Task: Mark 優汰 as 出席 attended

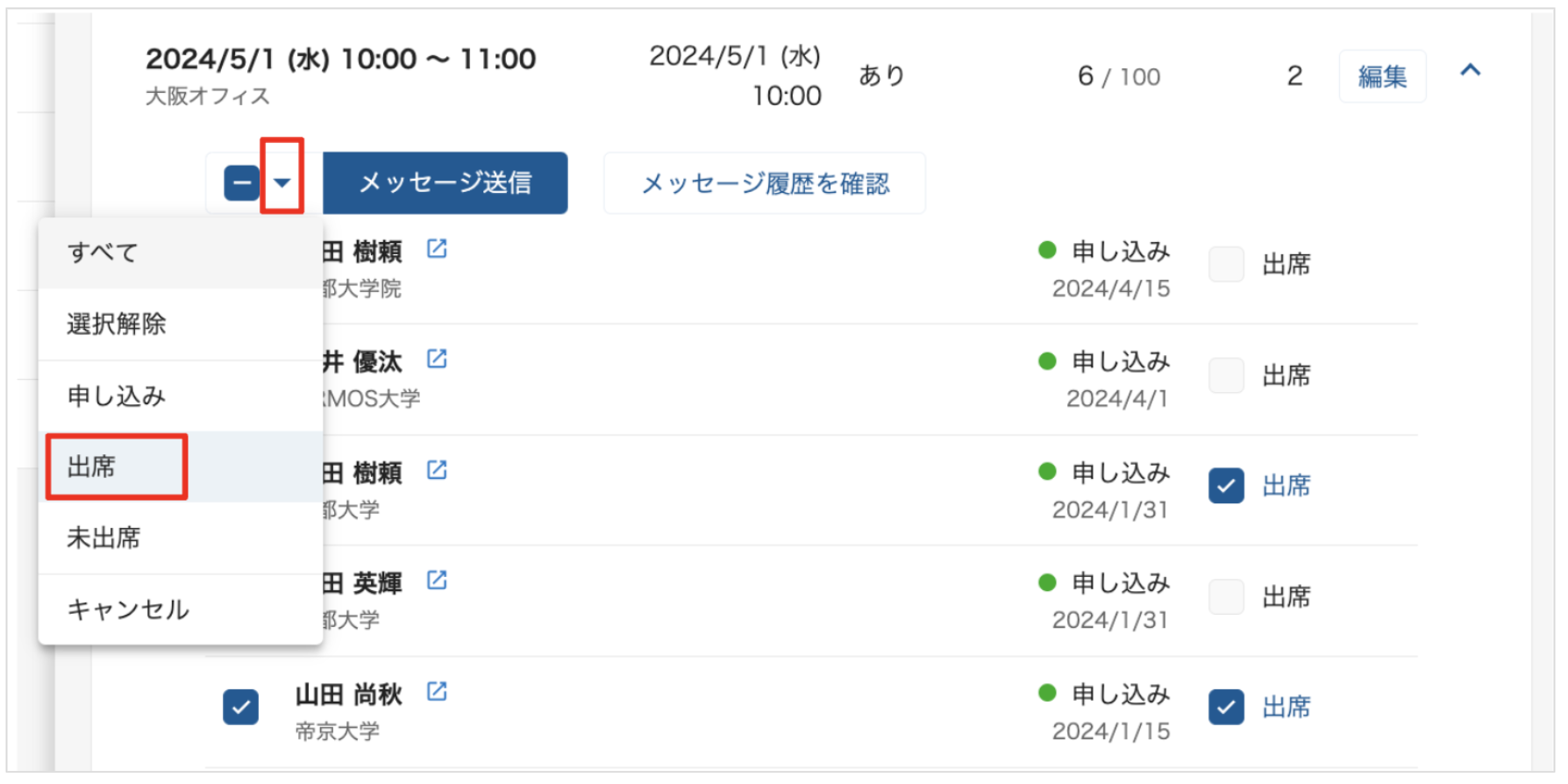Action: tap(1226, 375)
